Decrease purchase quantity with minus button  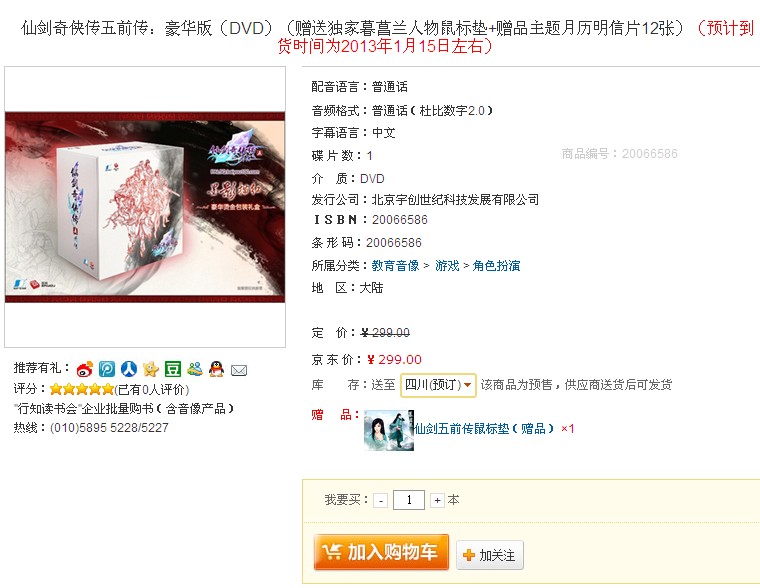coord(380,500)
